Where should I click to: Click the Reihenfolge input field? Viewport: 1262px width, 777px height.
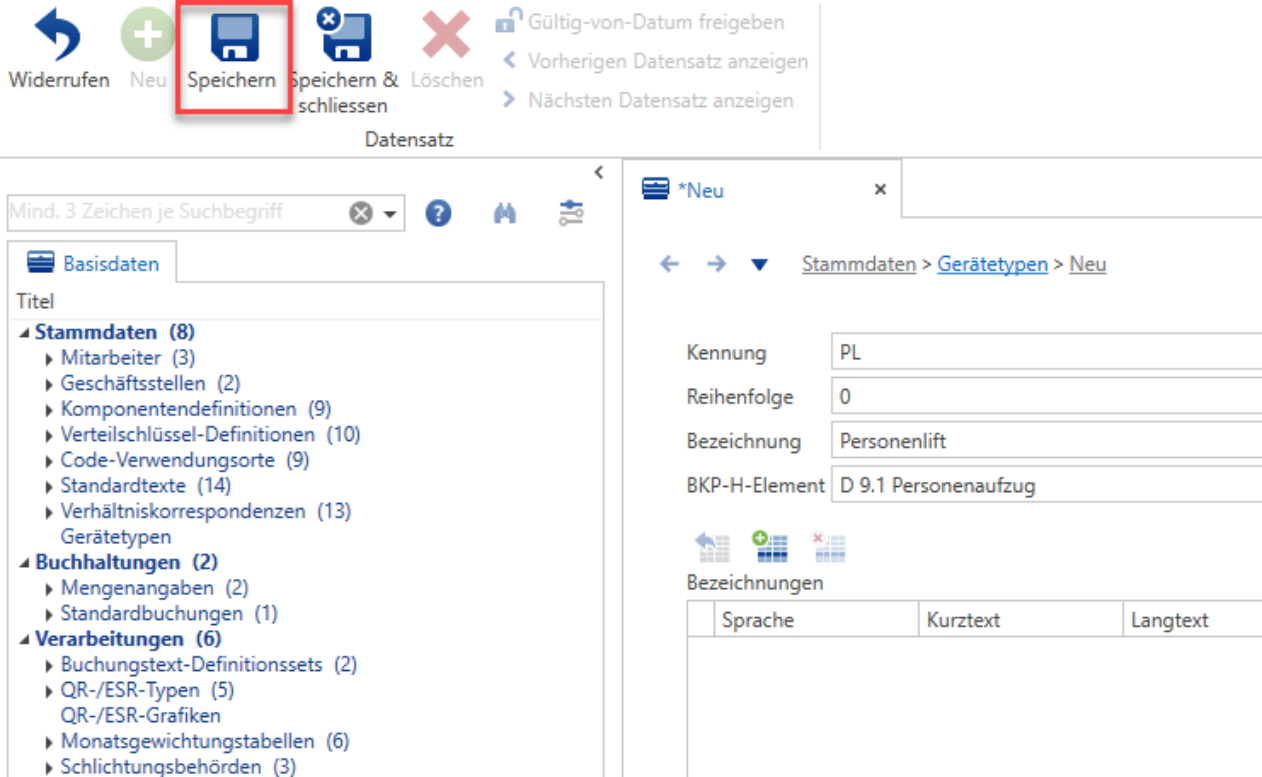pos(1046,396)
